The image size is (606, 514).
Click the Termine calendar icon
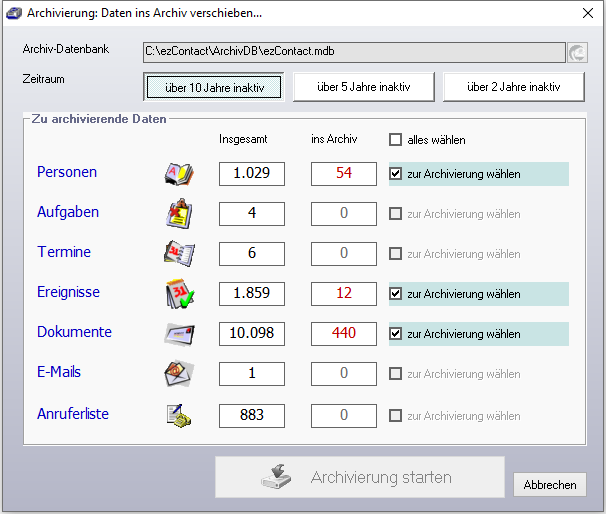coord(178,254)
